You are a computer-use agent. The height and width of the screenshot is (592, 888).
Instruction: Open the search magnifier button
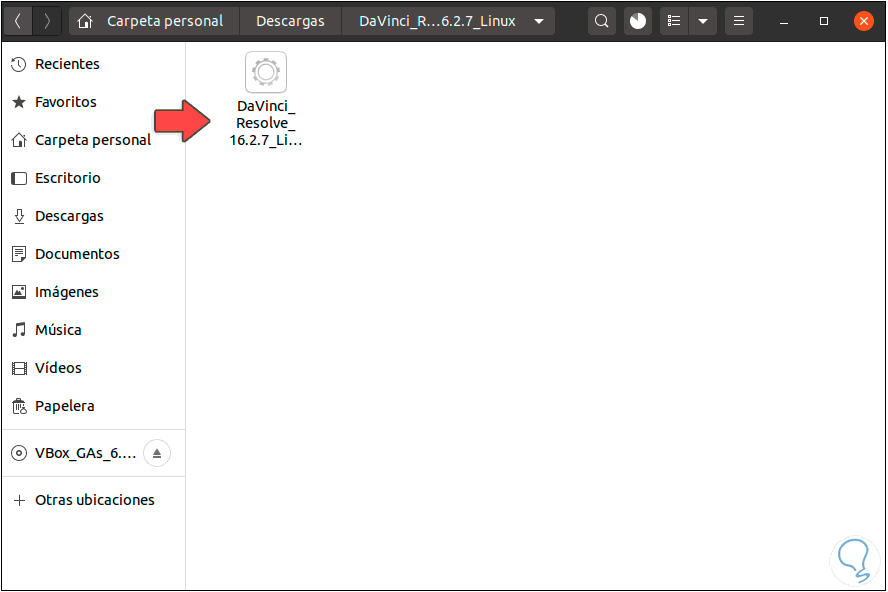[x=601, y=22]
